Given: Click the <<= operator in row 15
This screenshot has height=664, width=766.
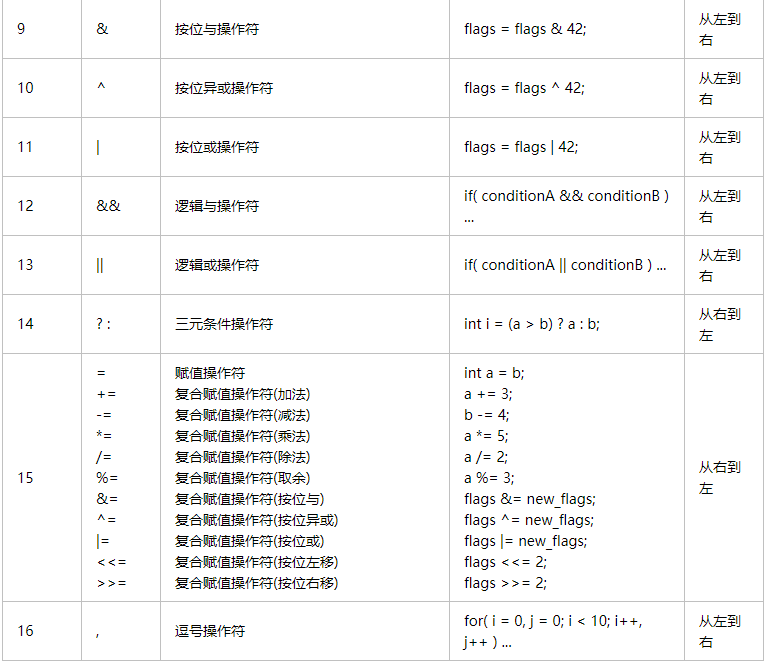Looking at the screenshot, I should click(111, 562).
